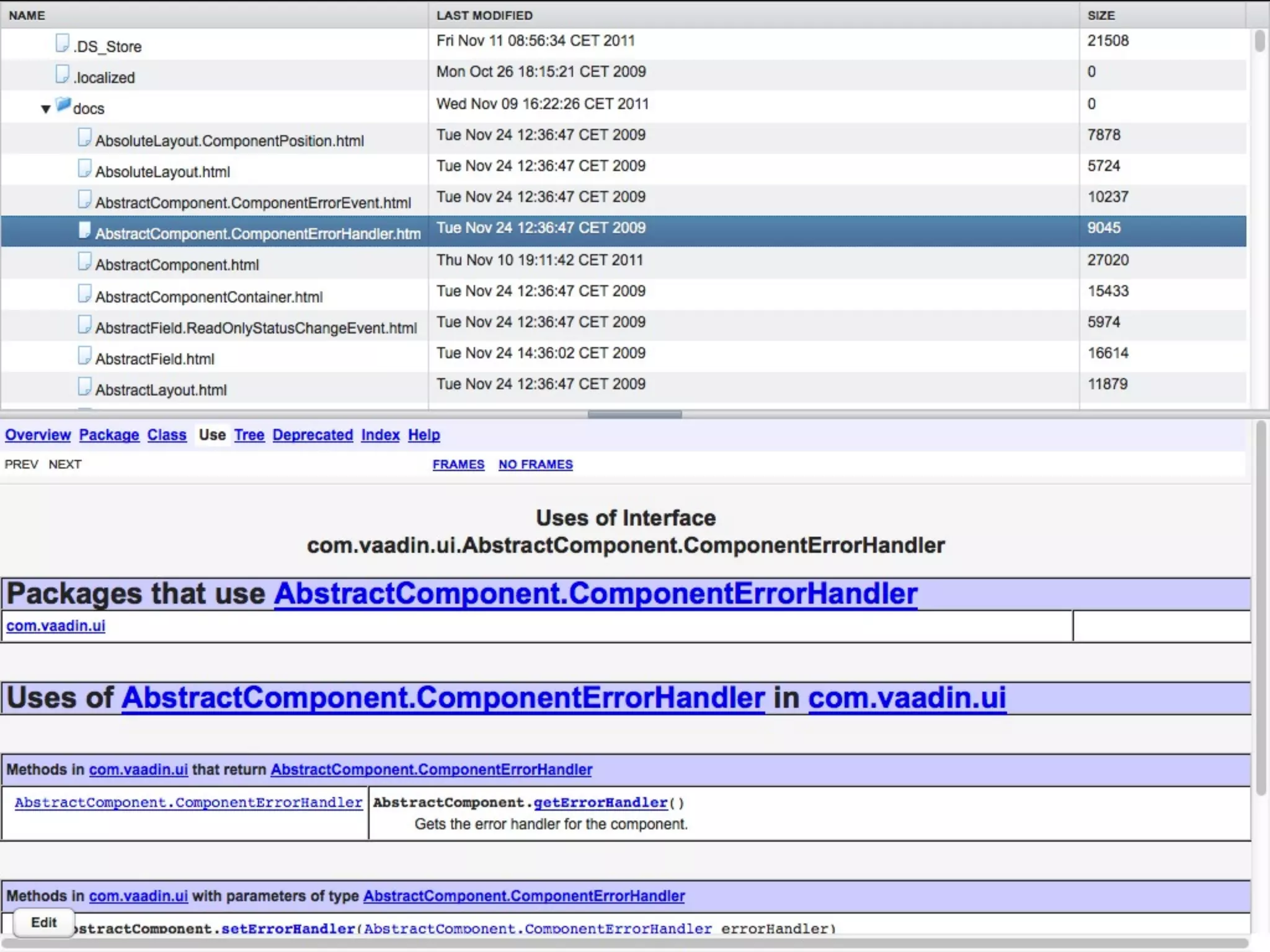
Task: Open the Package navigation link
Action: point(109,435)
